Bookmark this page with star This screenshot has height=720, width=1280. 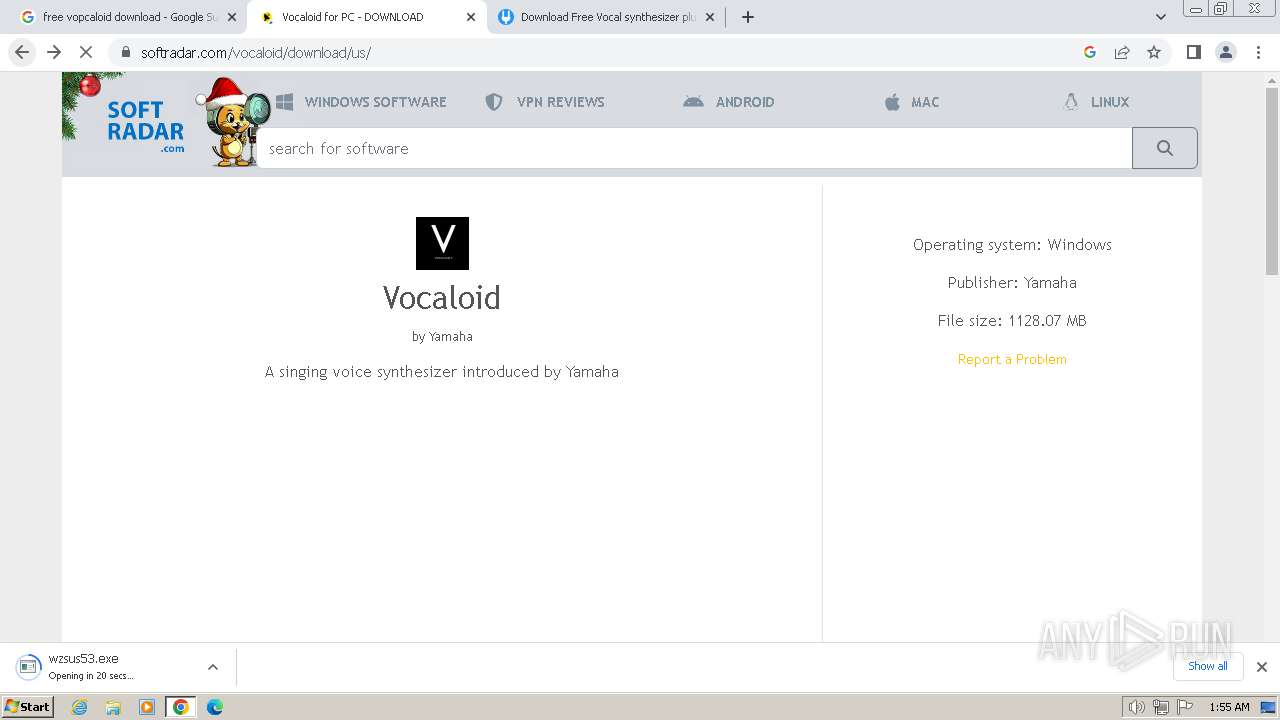(1154, 52)
